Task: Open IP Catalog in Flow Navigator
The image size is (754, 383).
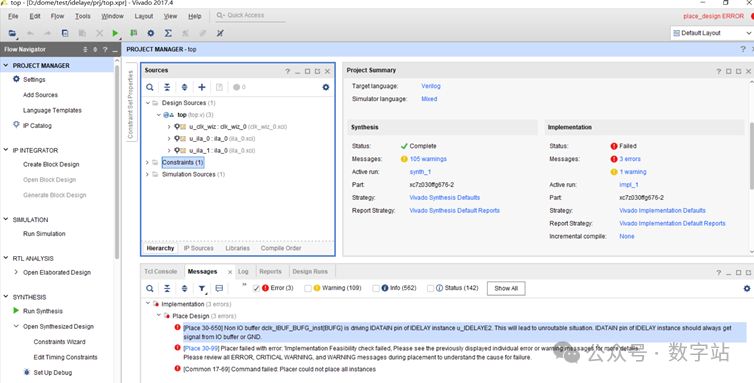Action: coord(37,126)
